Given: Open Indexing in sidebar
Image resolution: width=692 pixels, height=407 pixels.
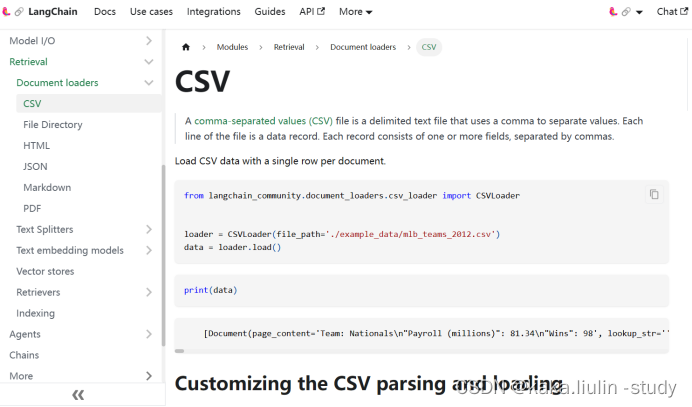Looking at the screenshot, I should pyautogui.click(x=36, y=313).
